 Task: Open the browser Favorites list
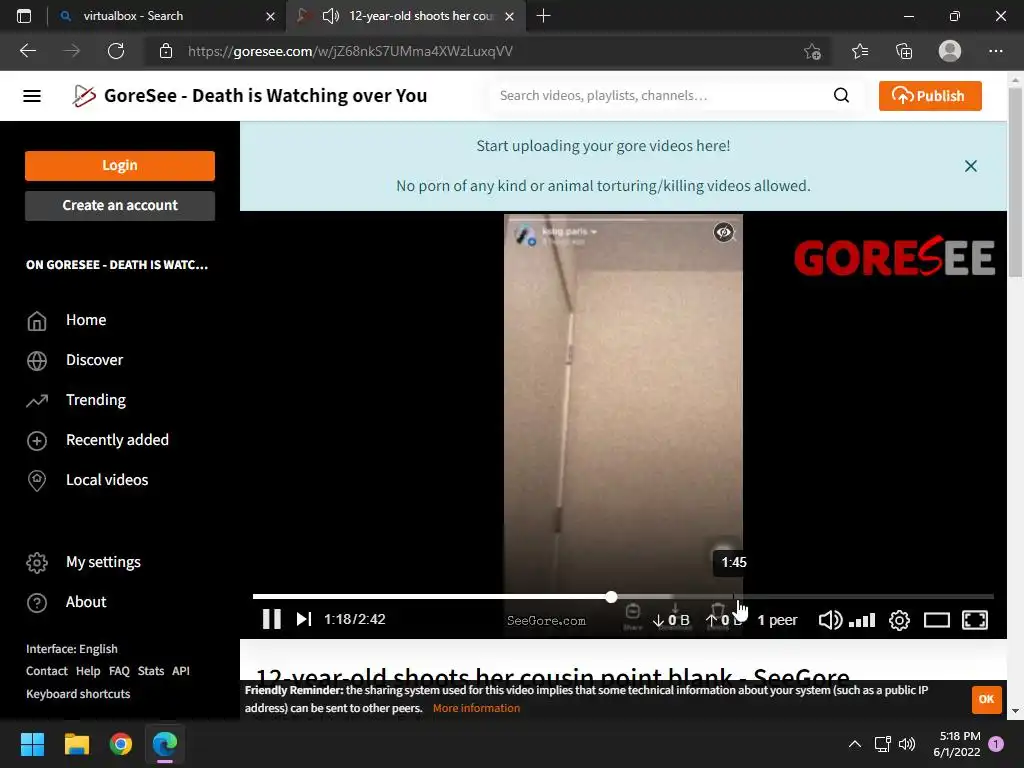(860, 51)
